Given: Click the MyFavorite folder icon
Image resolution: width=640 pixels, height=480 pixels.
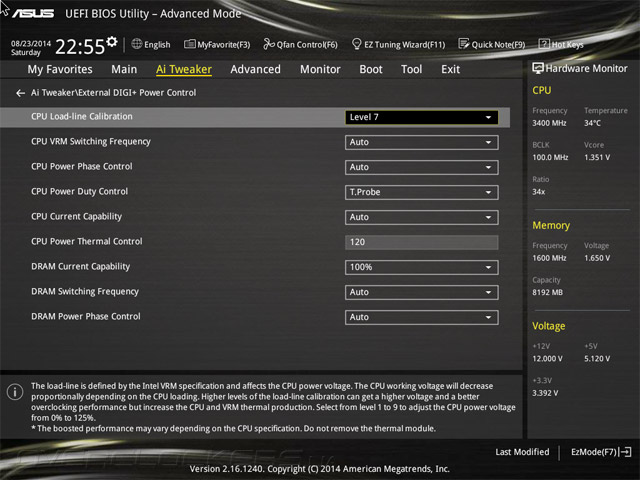Looking at the screenshot, I should pos(189,44).
